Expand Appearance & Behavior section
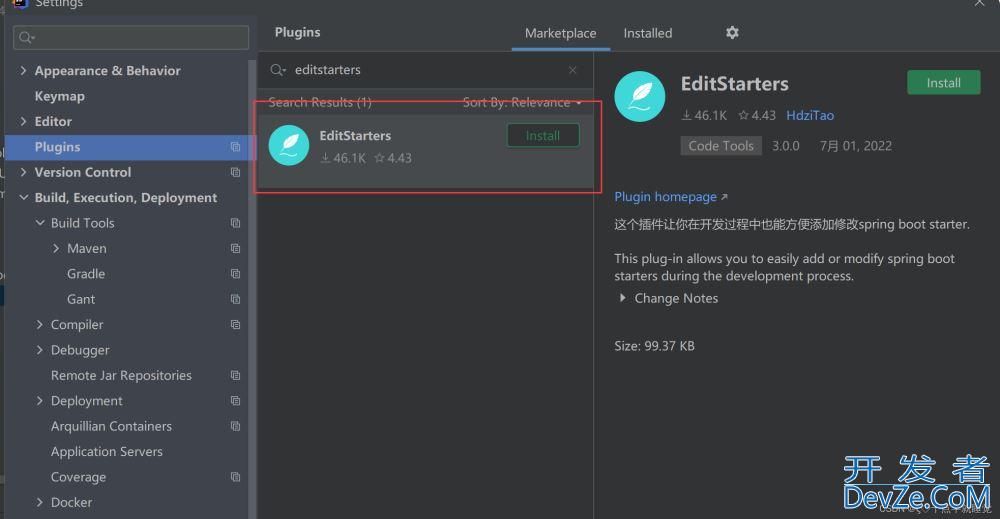Viewport: 1000px width, 519px height. coord(24,70)
